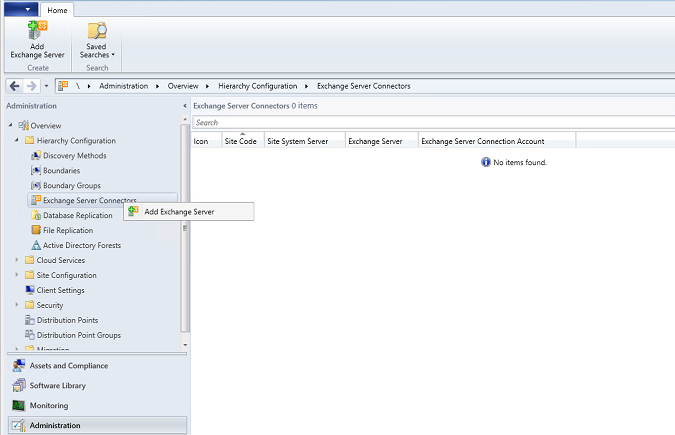Viewport: 675px width, 435px height.
Task: Go back with the left arrow button
Action: point(15,86)
